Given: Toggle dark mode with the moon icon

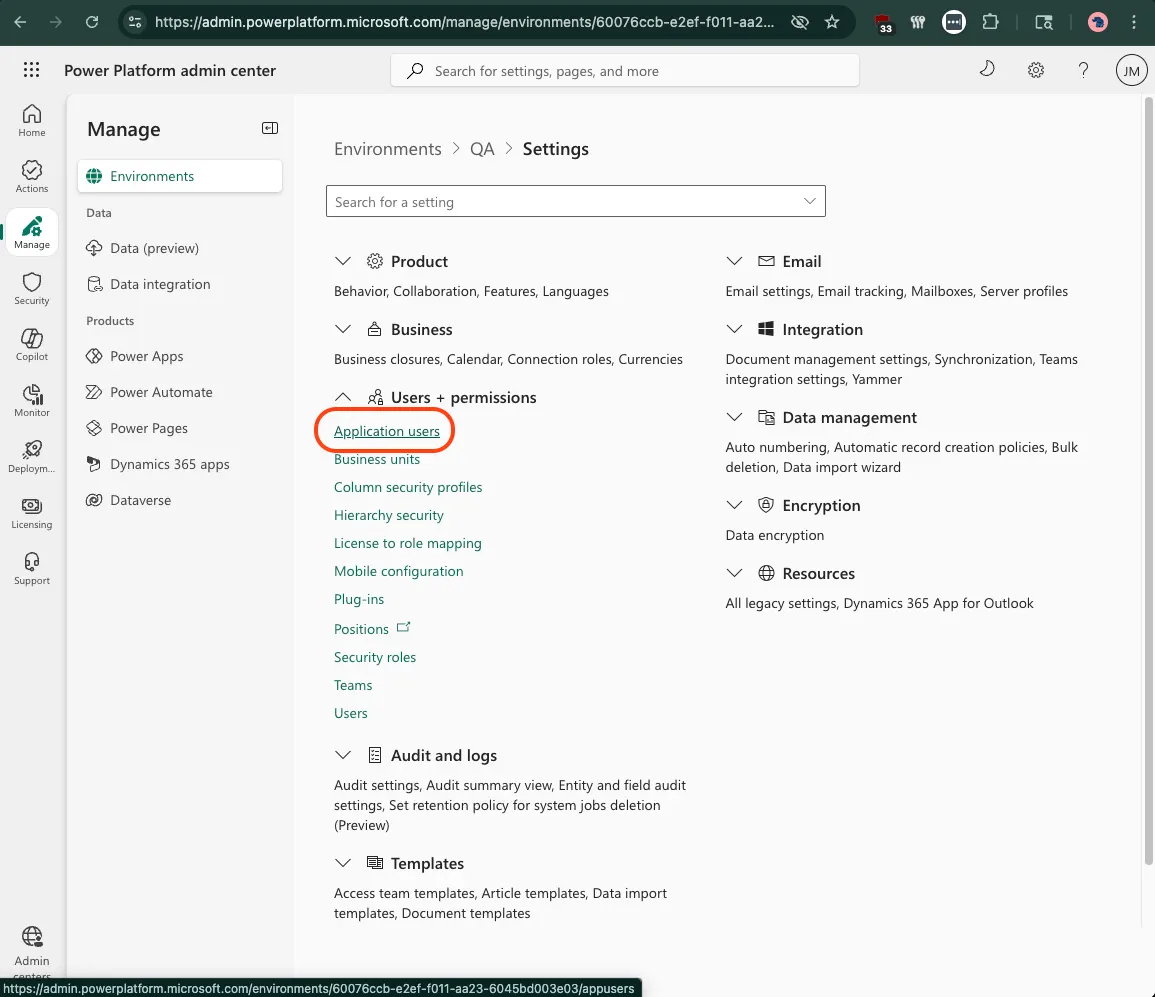Looking at the screenshot, I should pyautogui.click(x=987, y=70).
